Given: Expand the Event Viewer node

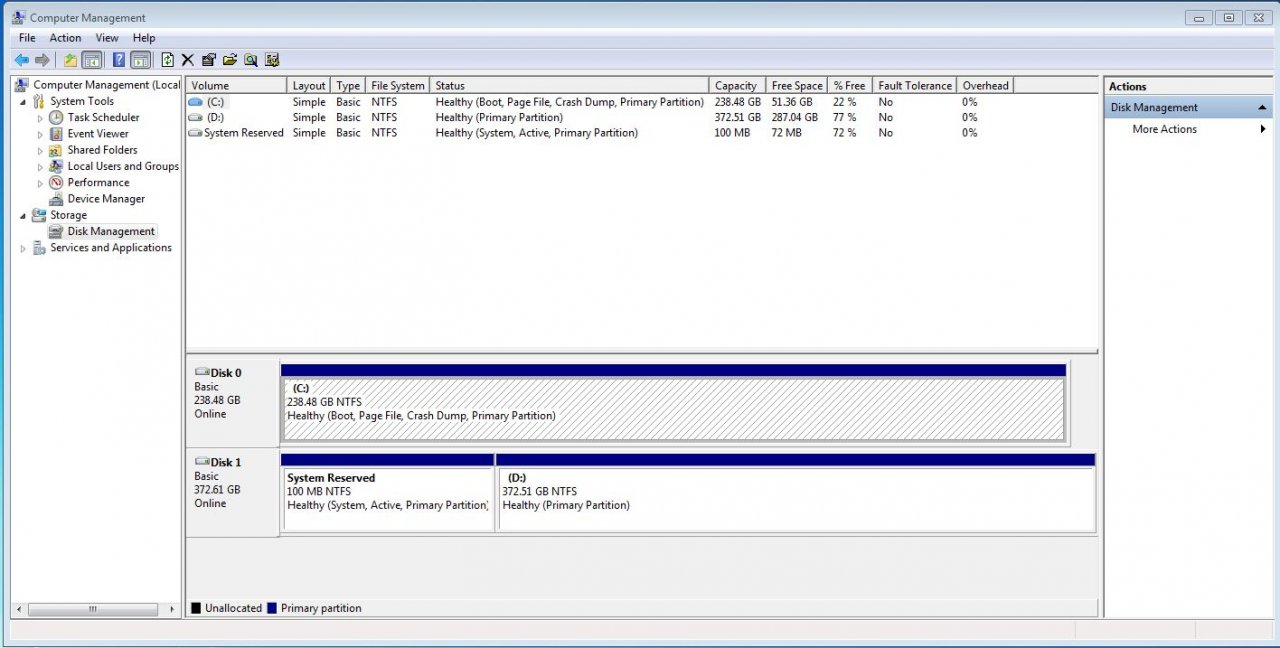Looking at the screenshot, I should (40, 134).
